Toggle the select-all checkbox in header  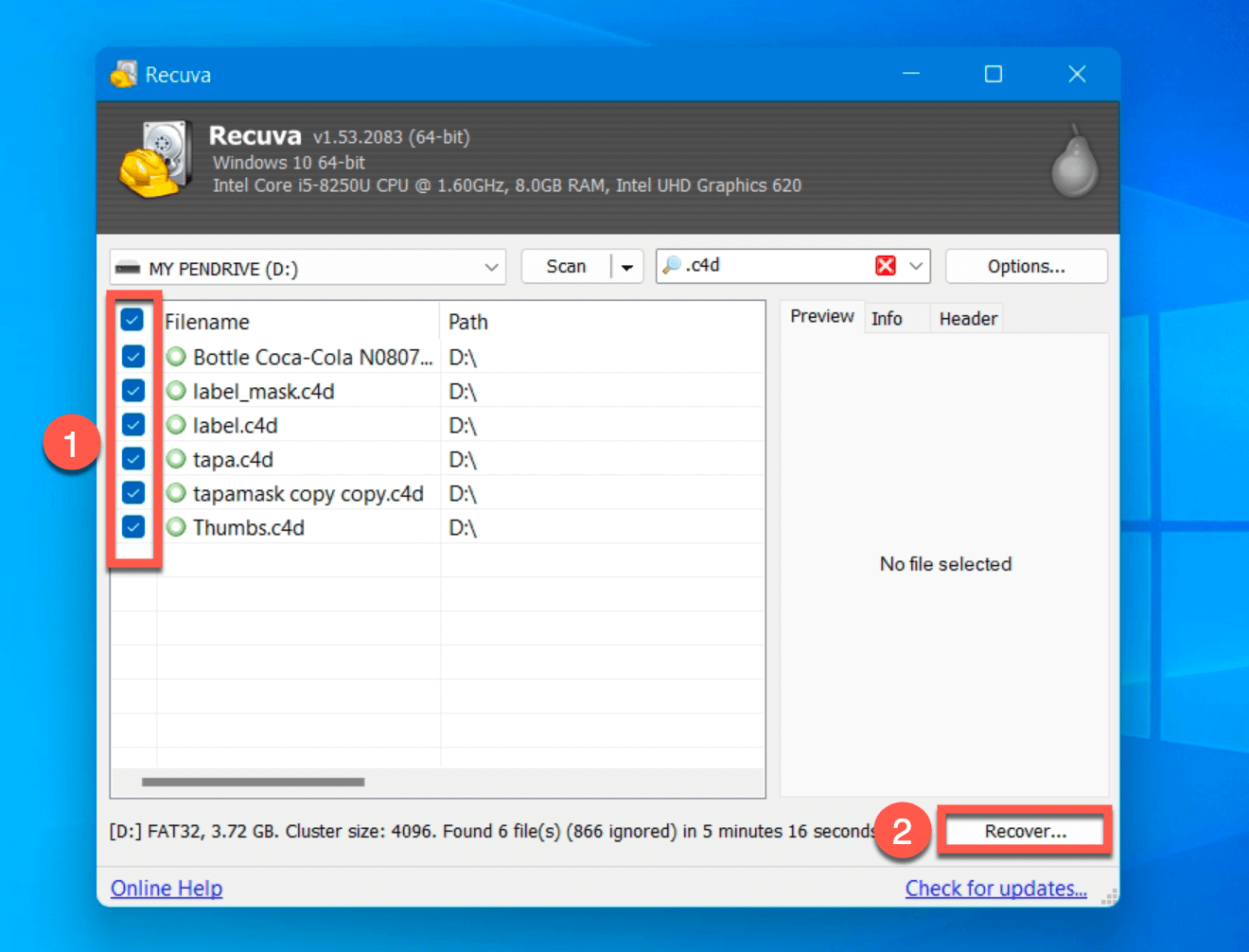click(x=132, y=321)
